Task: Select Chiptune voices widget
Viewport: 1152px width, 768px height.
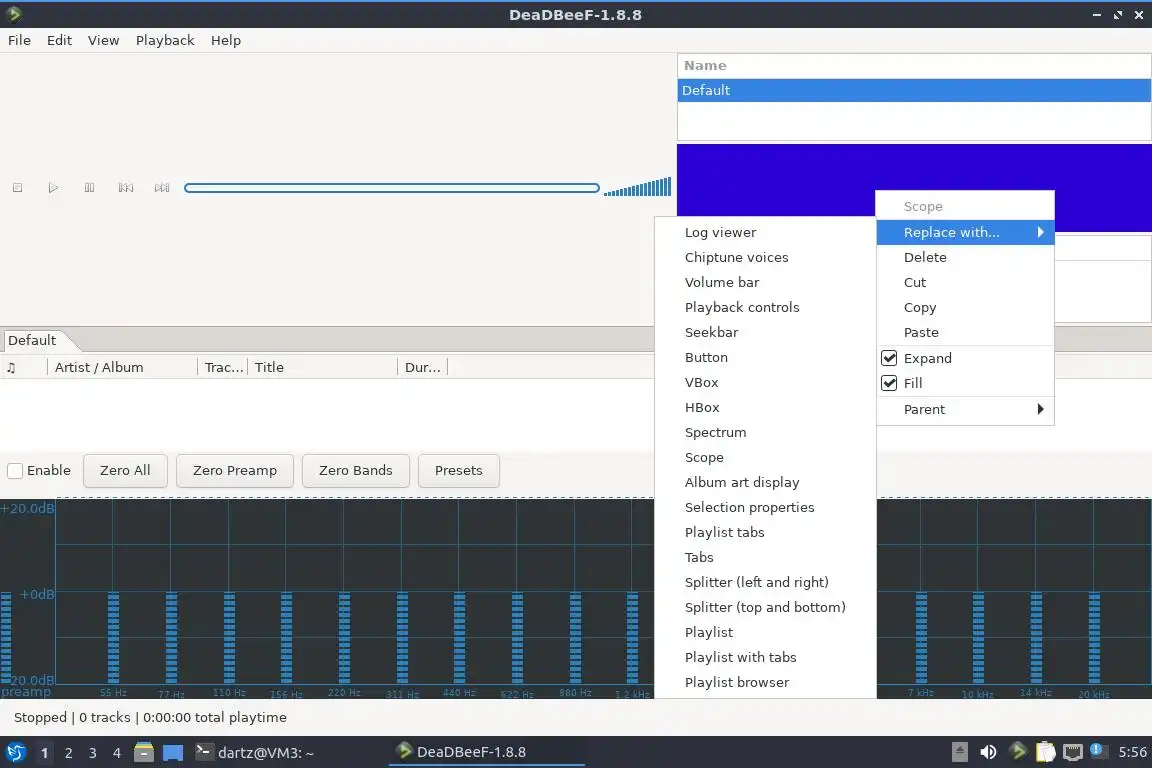Action: point(765,257)
